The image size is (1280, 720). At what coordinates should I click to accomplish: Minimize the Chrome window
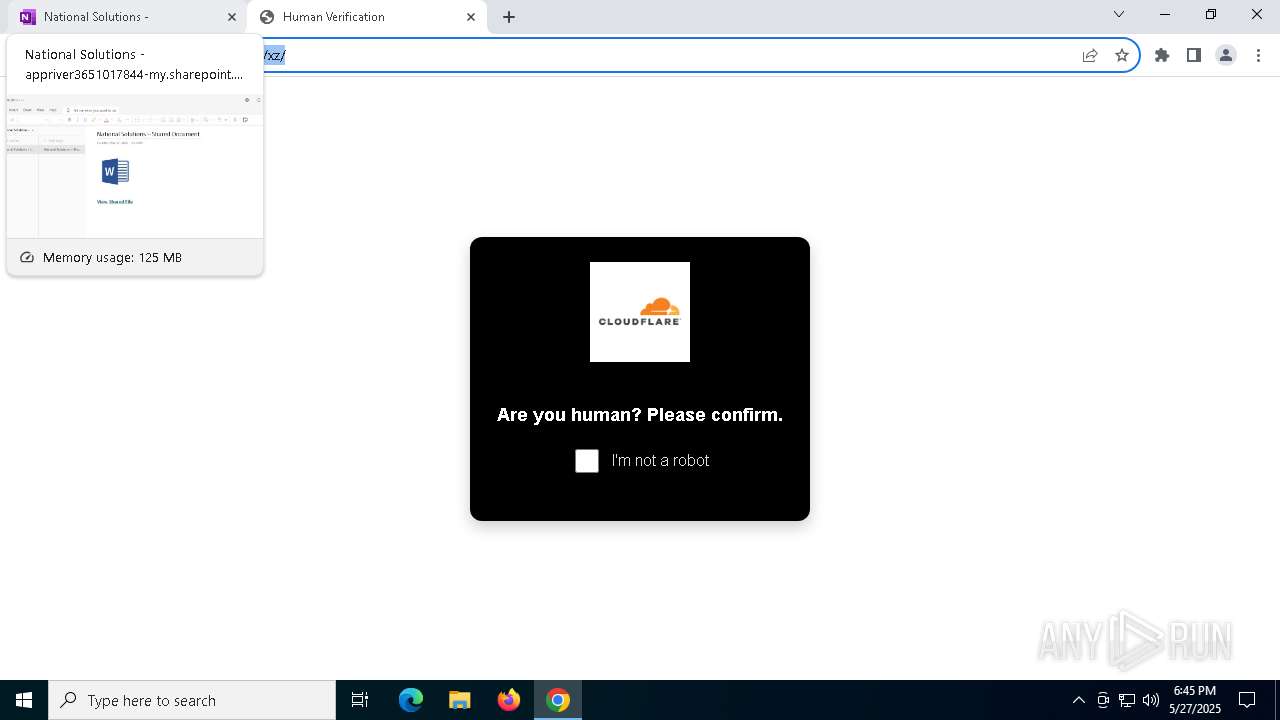(x=1165, y=14)
